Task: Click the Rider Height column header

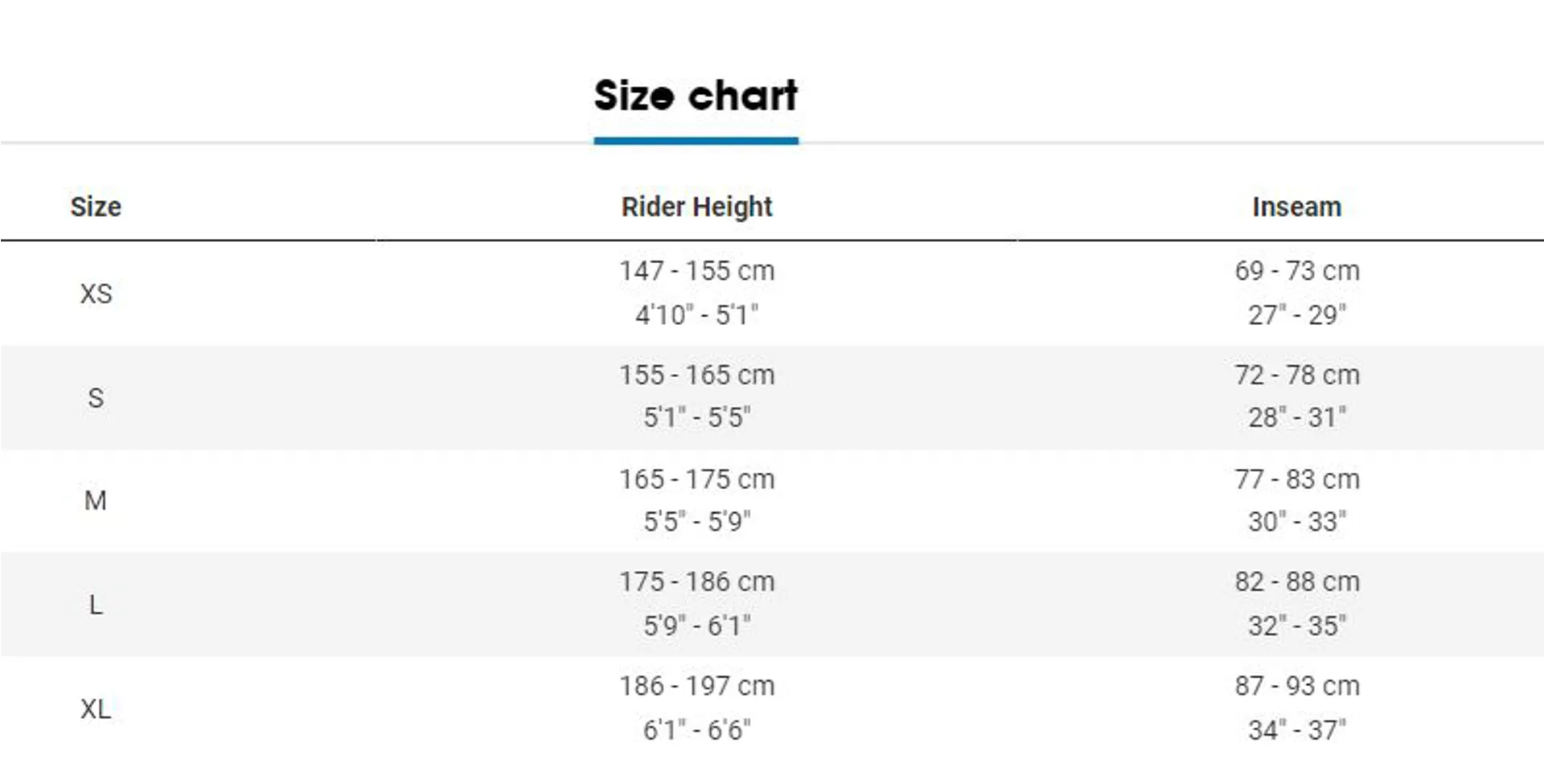Action: tap(696, 207)
